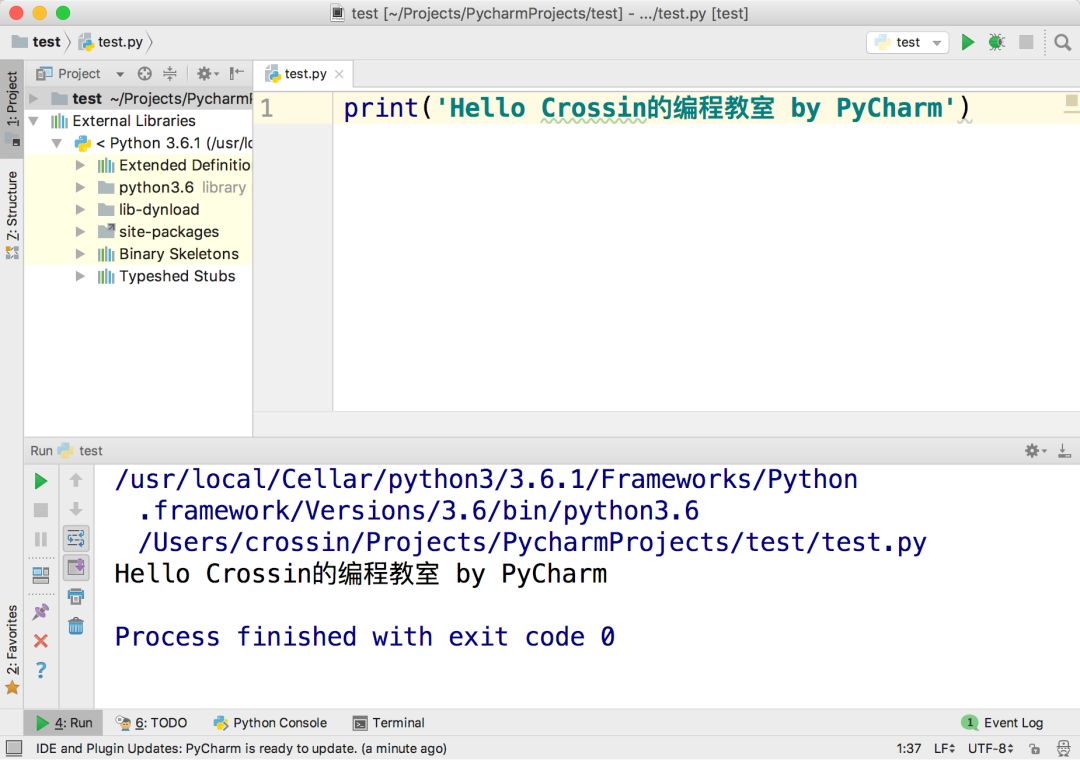
Task: Open the test run configuration dropdown
Action: [908, 43]
